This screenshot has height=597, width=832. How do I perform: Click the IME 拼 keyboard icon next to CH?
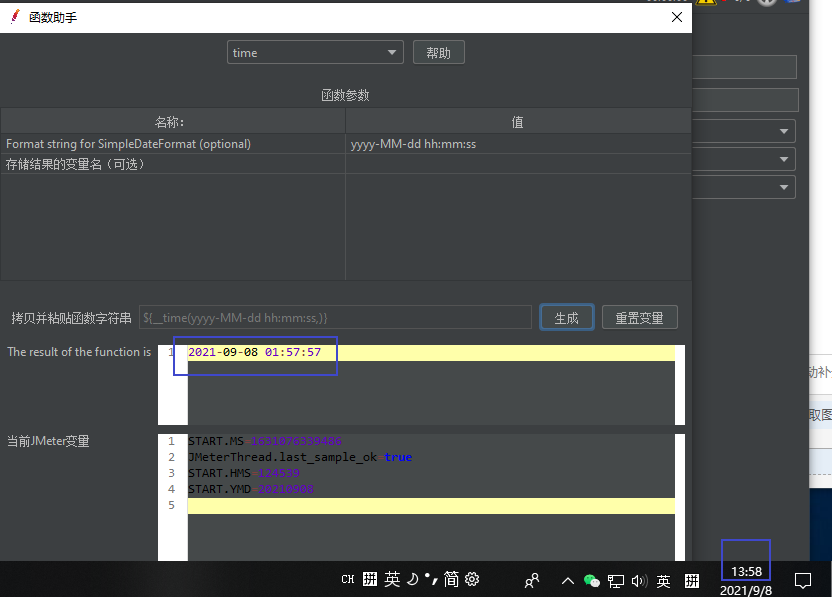point(370,579)
